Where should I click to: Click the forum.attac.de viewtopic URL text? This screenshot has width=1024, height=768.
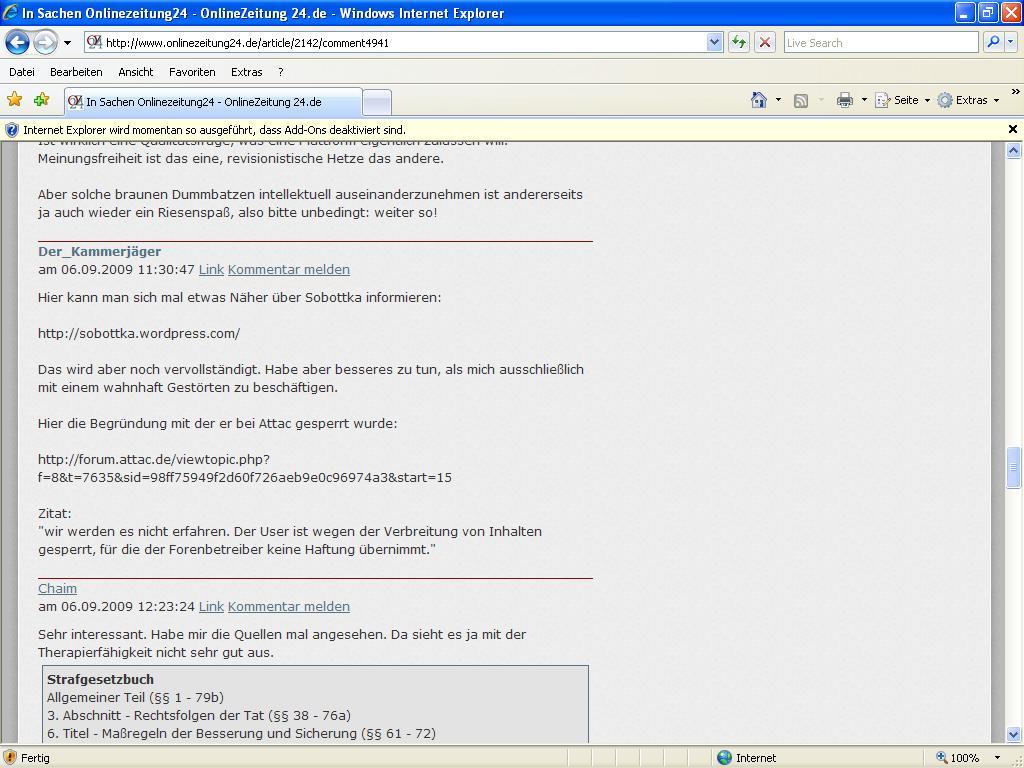245,469
